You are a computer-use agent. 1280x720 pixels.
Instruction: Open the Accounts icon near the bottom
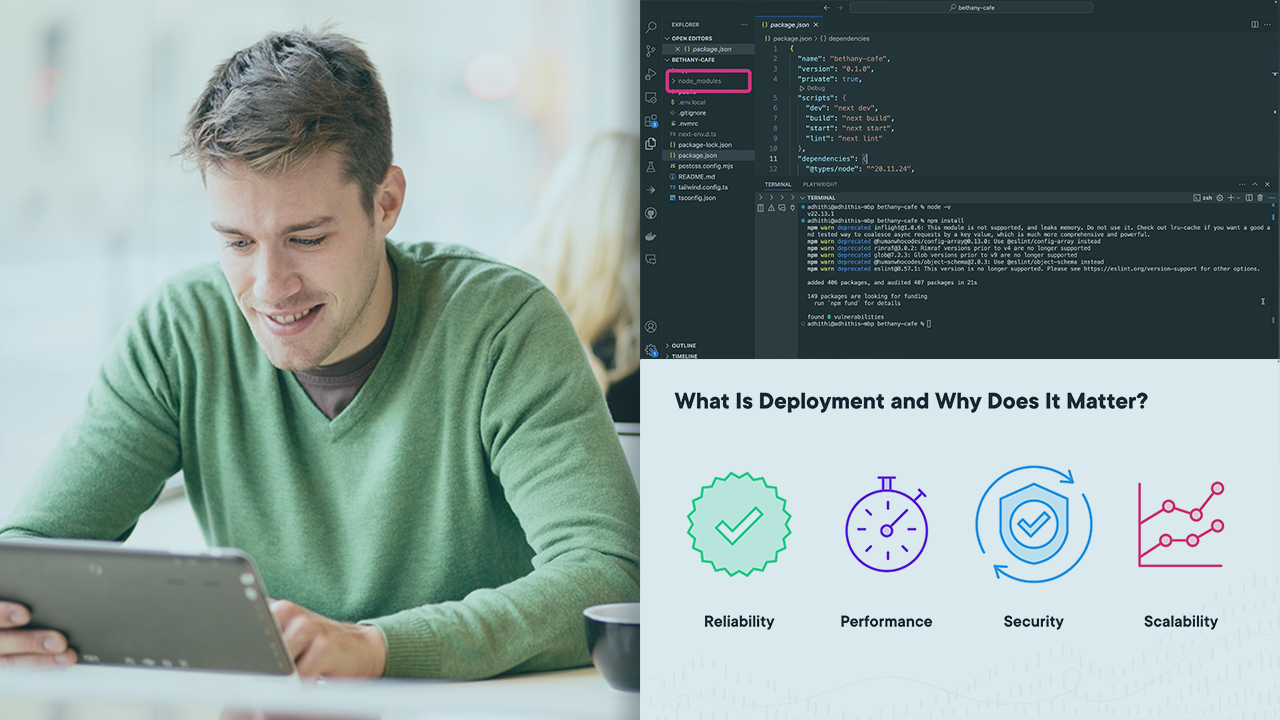click(x=651, y=327)
